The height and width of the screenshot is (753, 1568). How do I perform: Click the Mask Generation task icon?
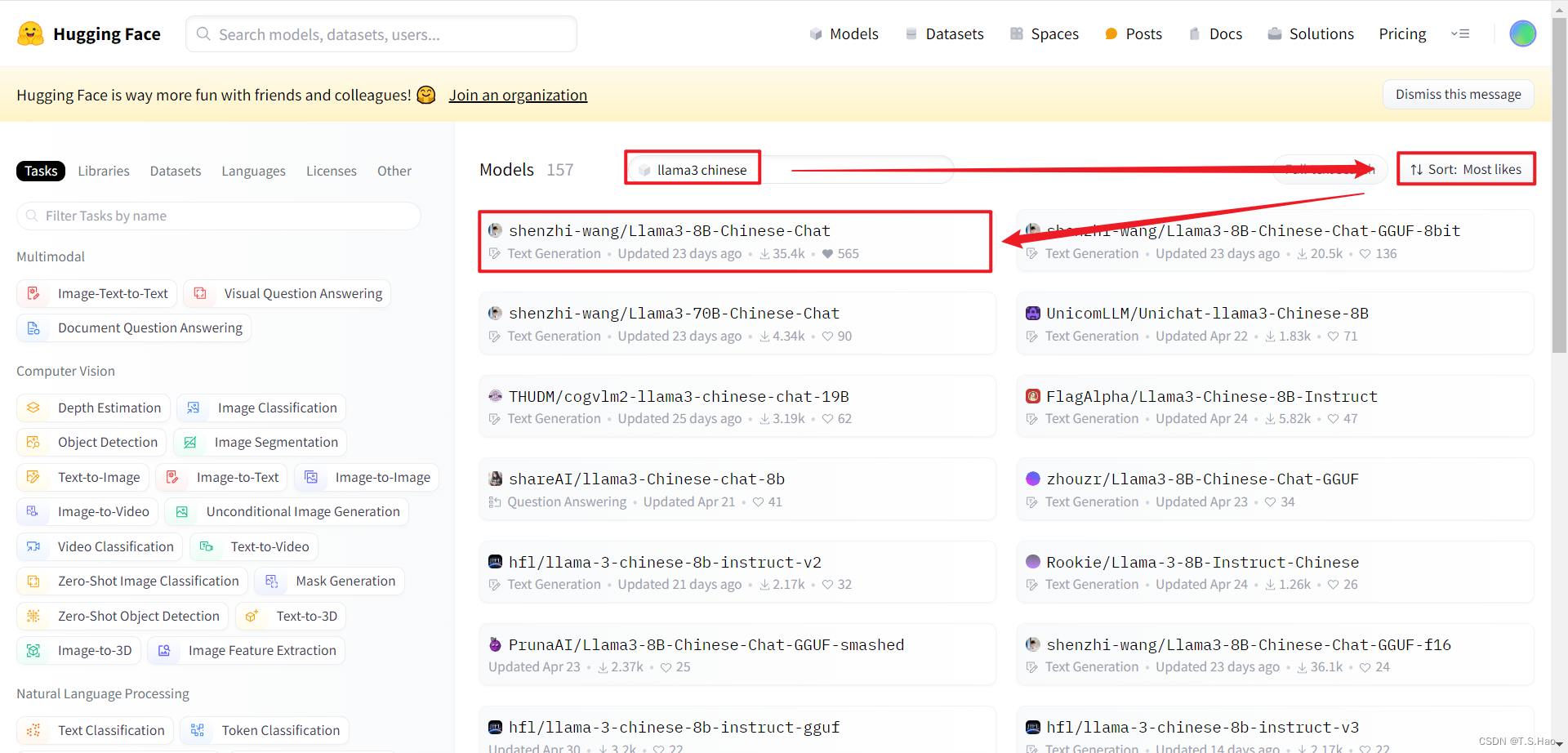(272, 581)
